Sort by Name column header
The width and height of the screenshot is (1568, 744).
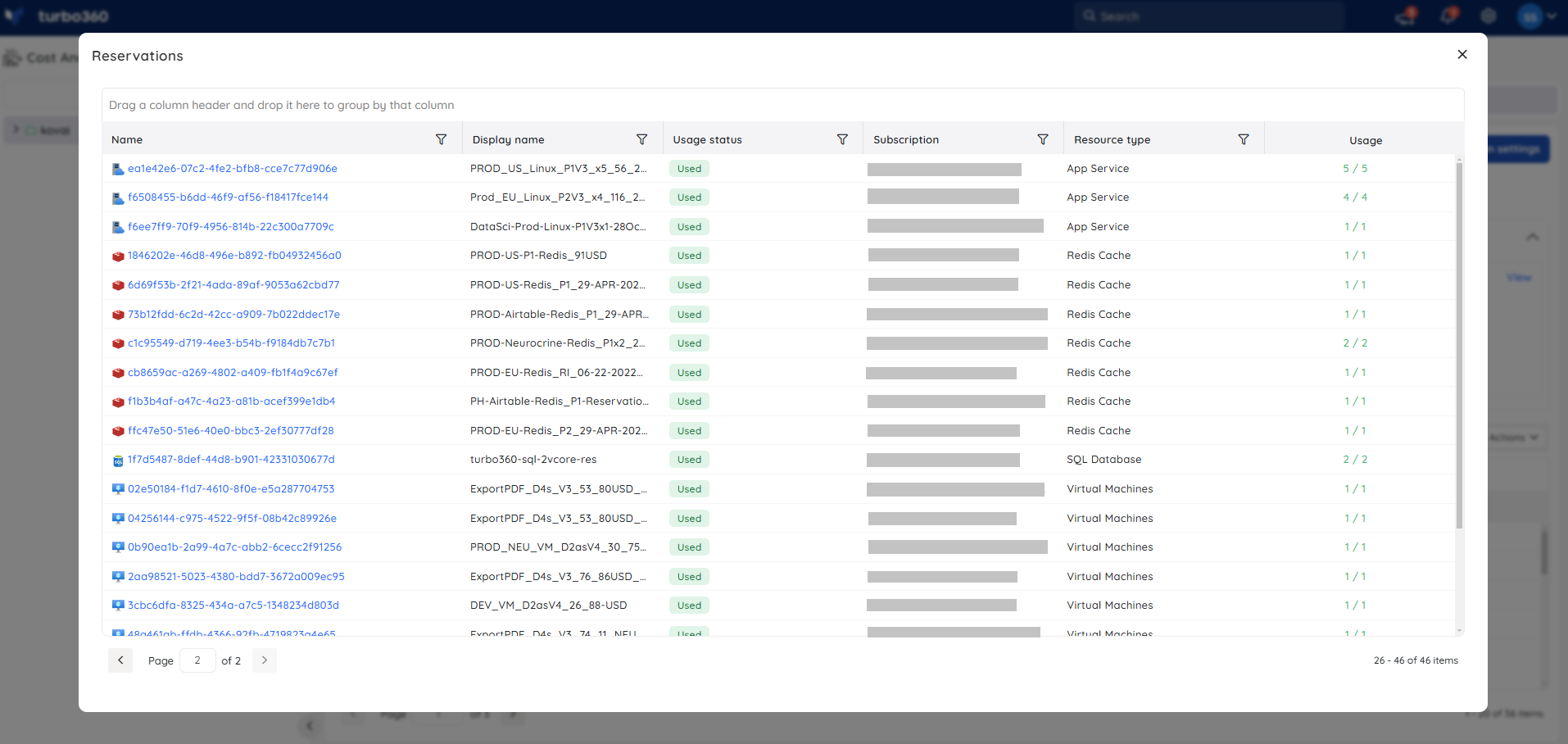(127, 140)
